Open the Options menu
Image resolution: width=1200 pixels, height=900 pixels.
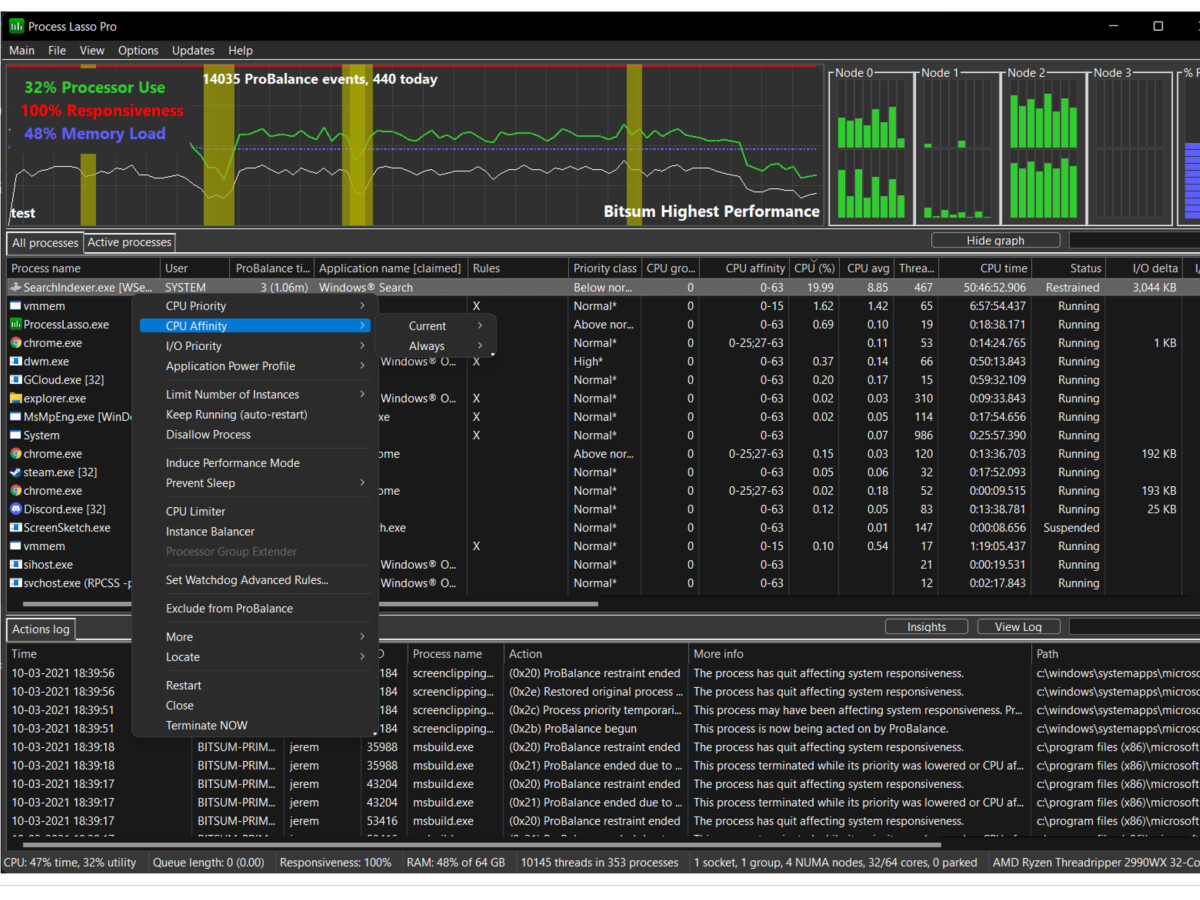tap(138, 51)
